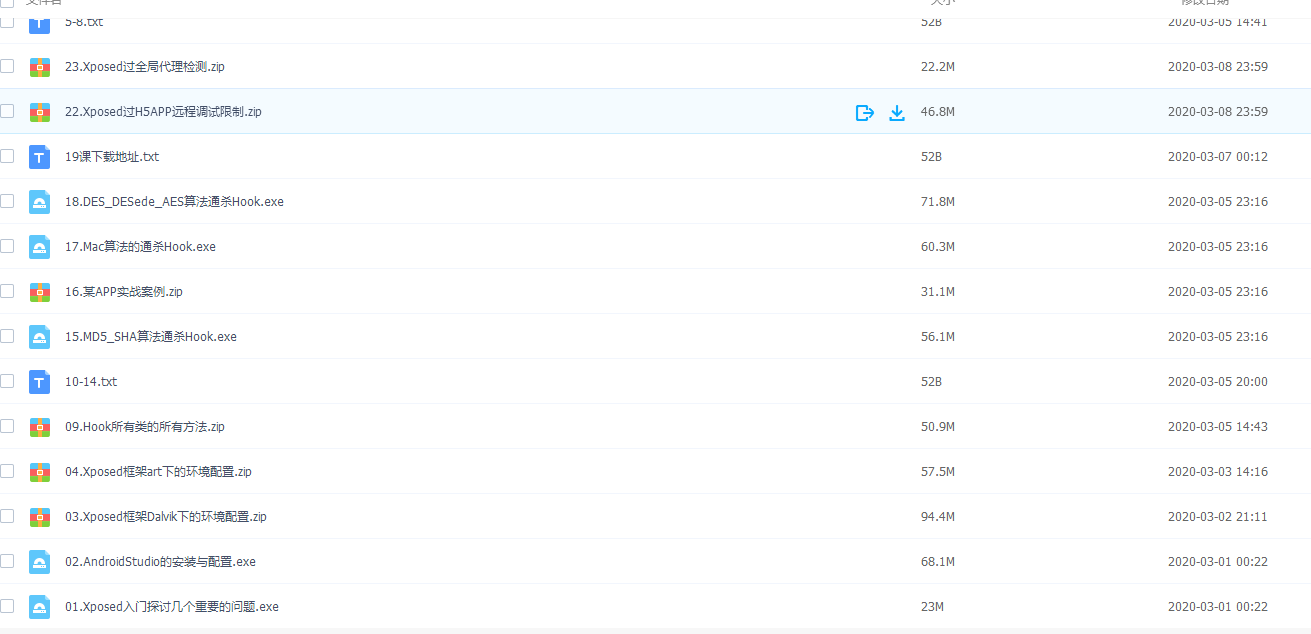1311x634 pixels.
Task: Open the file 23.Xposed过全局代理检测.zip
Action: 145,67
